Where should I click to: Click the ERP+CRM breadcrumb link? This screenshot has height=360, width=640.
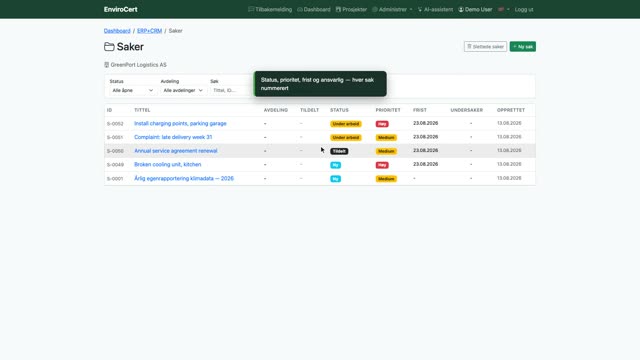pyautogui.click(x=149, y=31)
